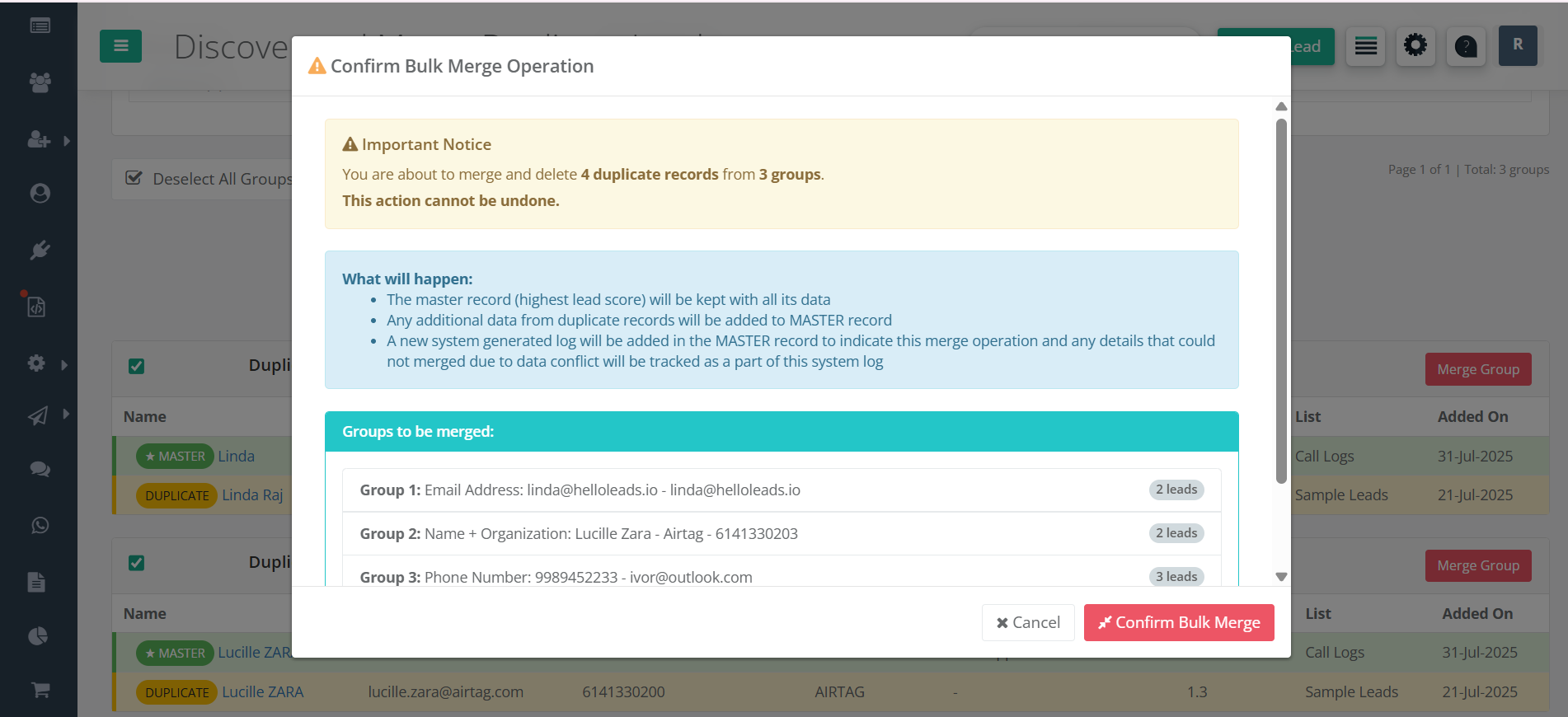The image size is (1568, 717).
Task: Open the WhatsApp icon in sidebar
Action: 40,525
